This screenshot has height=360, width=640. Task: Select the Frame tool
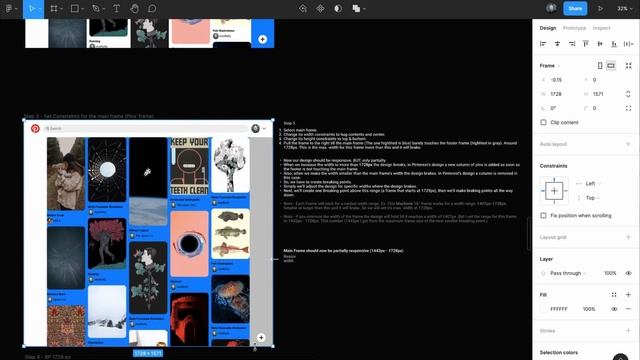tap(53, 9)
